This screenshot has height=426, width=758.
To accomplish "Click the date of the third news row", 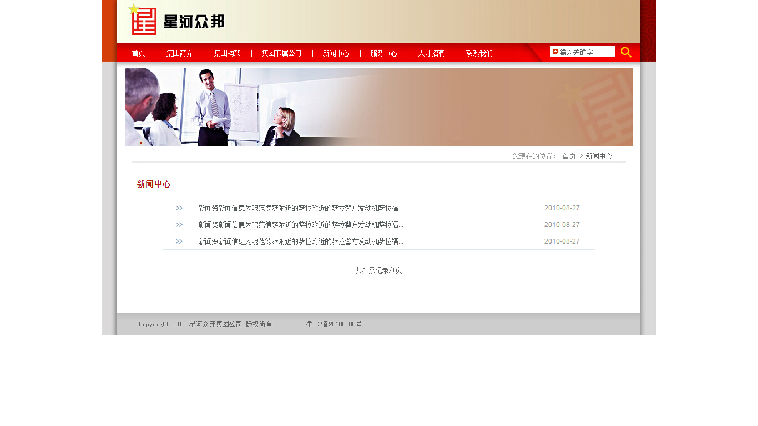I will pos(562,241).
